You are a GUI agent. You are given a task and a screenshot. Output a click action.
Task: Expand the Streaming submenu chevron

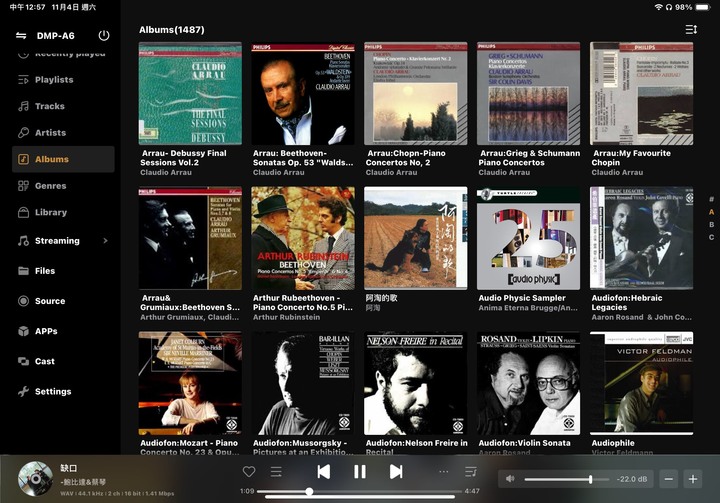click(x=106, y=241)
